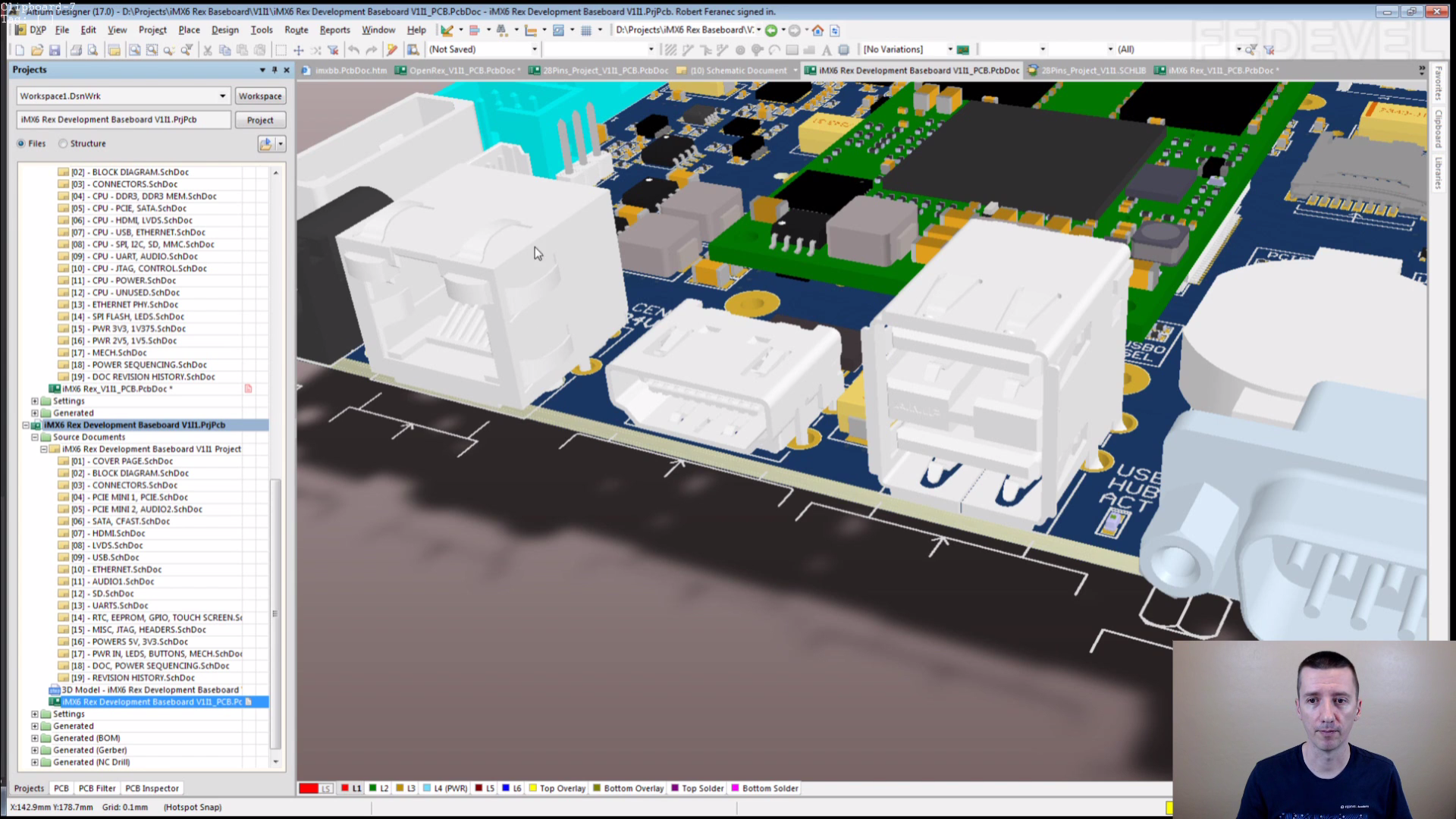Open the Design menu
The width and height of the screenshot is (1456, 819).
pos(224,30)
